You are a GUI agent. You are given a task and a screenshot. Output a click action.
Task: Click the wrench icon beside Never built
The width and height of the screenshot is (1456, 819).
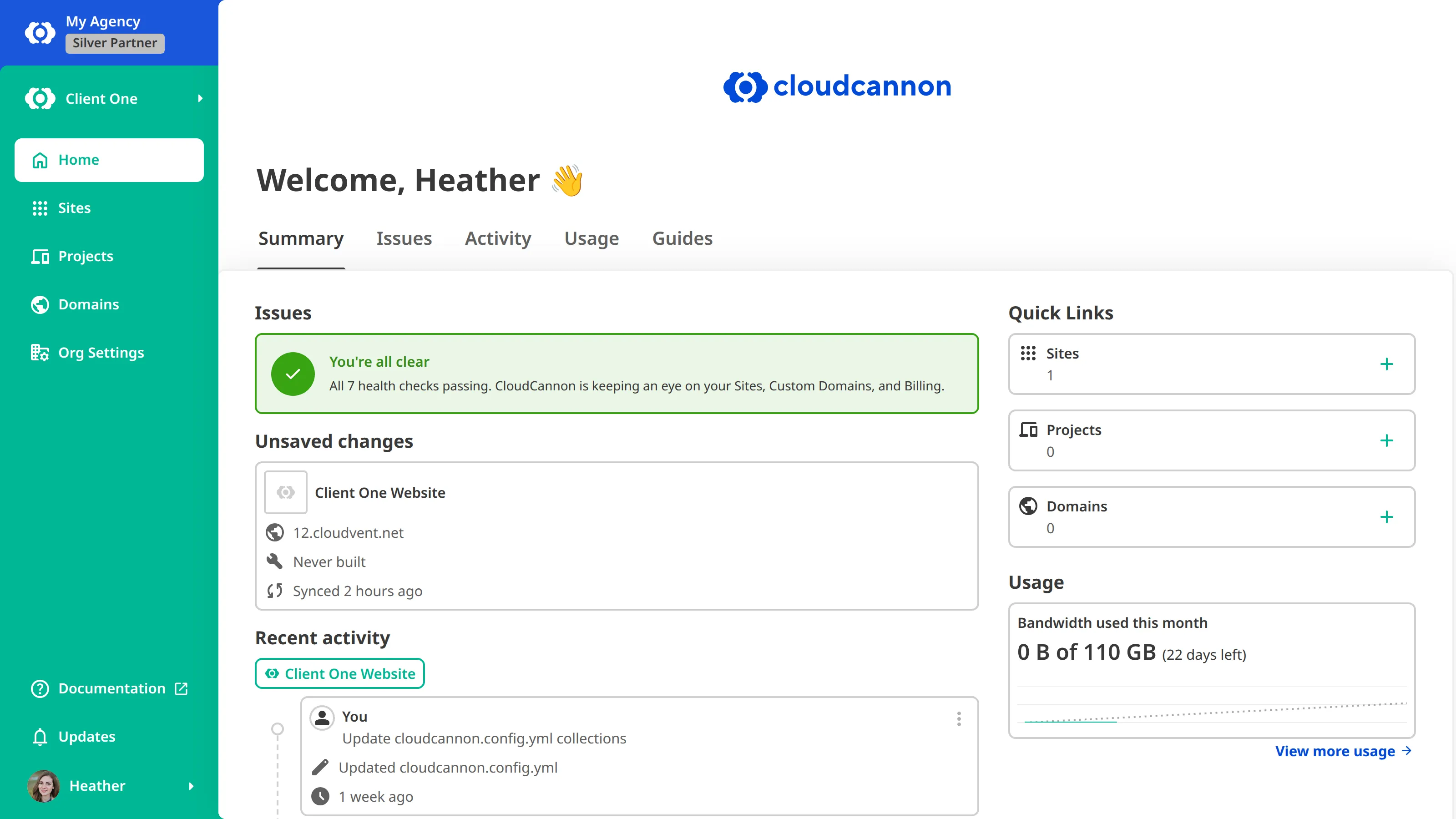275,561
